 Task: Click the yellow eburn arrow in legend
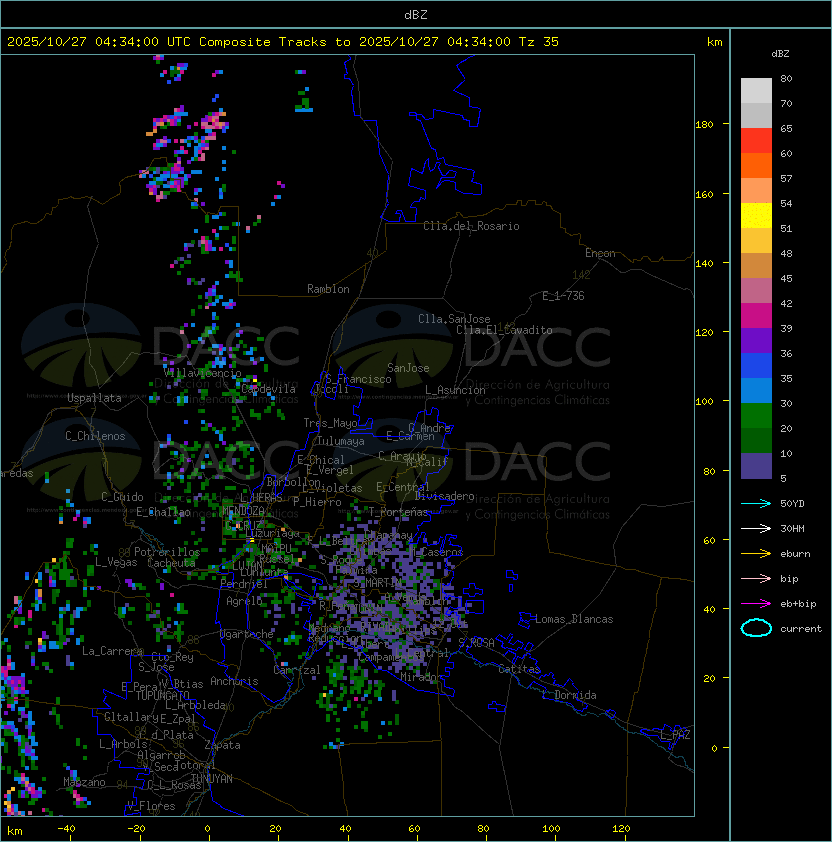[756, 554]
